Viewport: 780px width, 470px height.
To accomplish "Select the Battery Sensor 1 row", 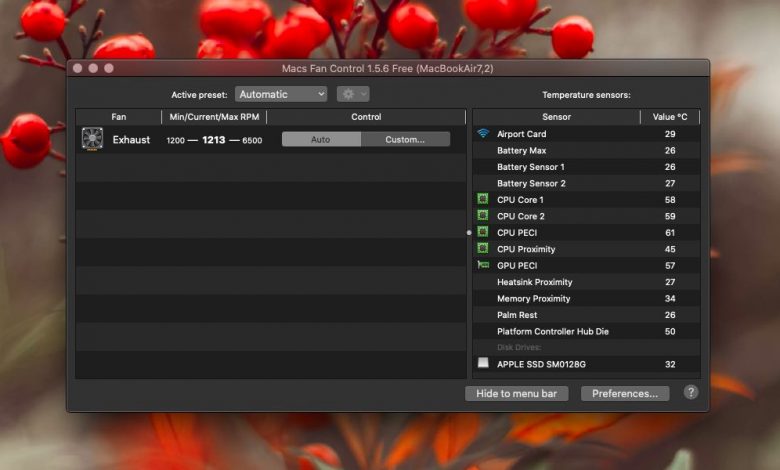I will pyautogui.click(x=586, y=167).
